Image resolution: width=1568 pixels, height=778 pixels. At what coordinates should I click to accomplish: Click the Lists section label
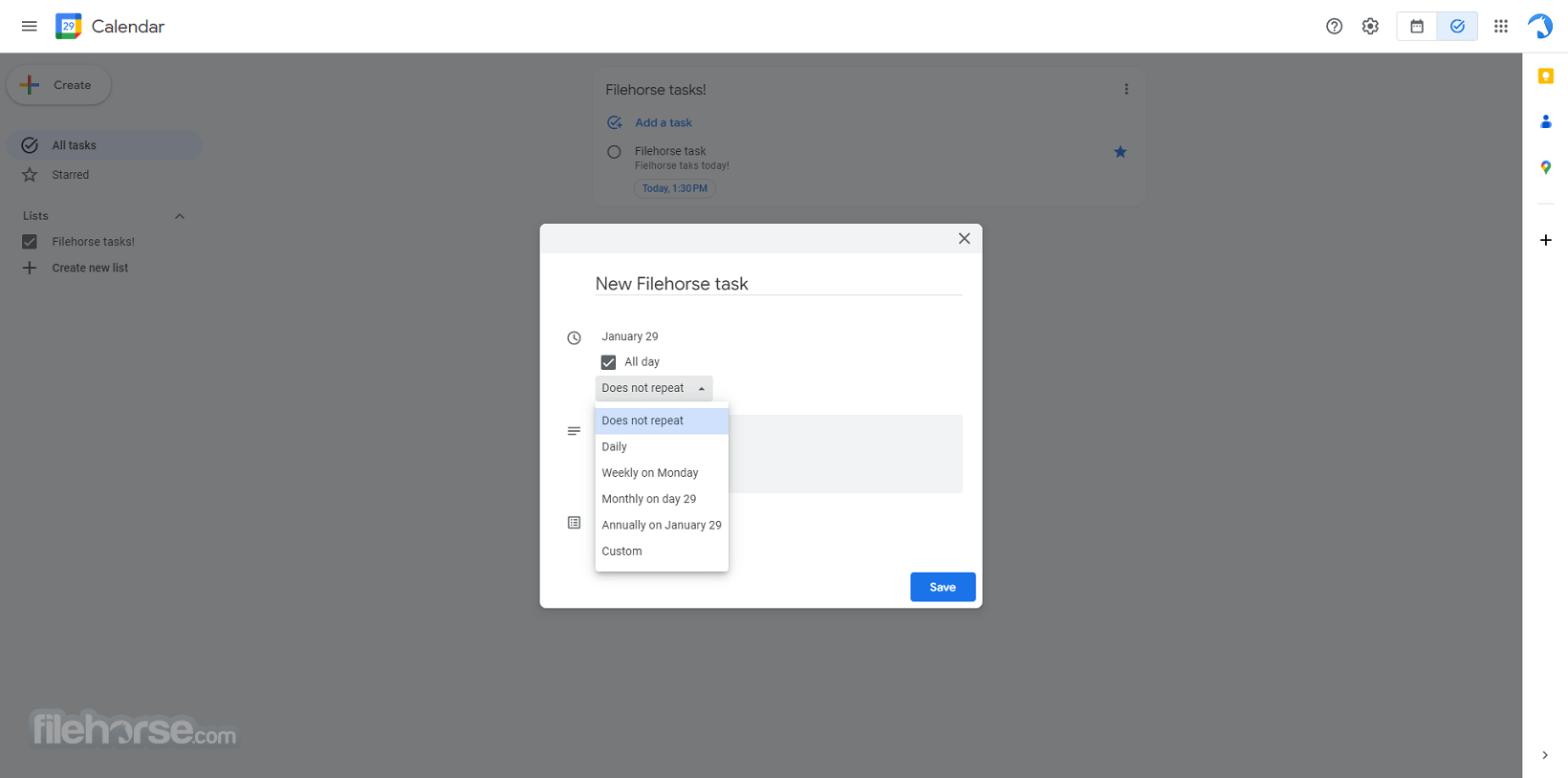tap(35, 216)
